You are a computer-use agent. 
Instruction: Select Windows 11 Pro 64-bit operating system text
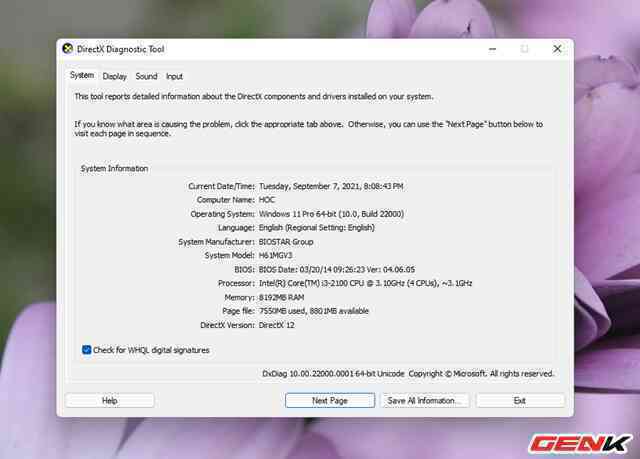331,214
